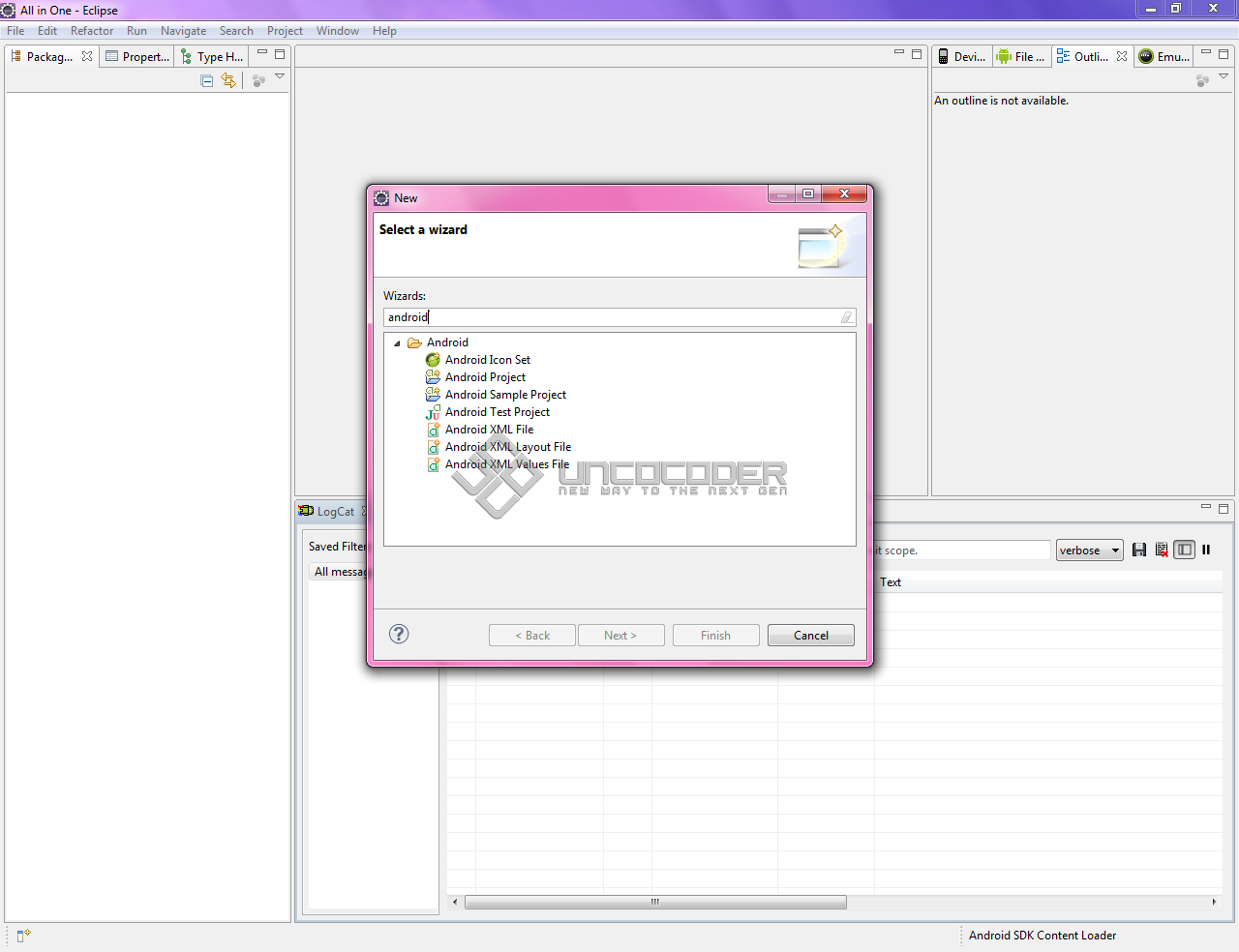Click the Text column header in LogCat
1239x952 pixels.
(x=891, y=582)
